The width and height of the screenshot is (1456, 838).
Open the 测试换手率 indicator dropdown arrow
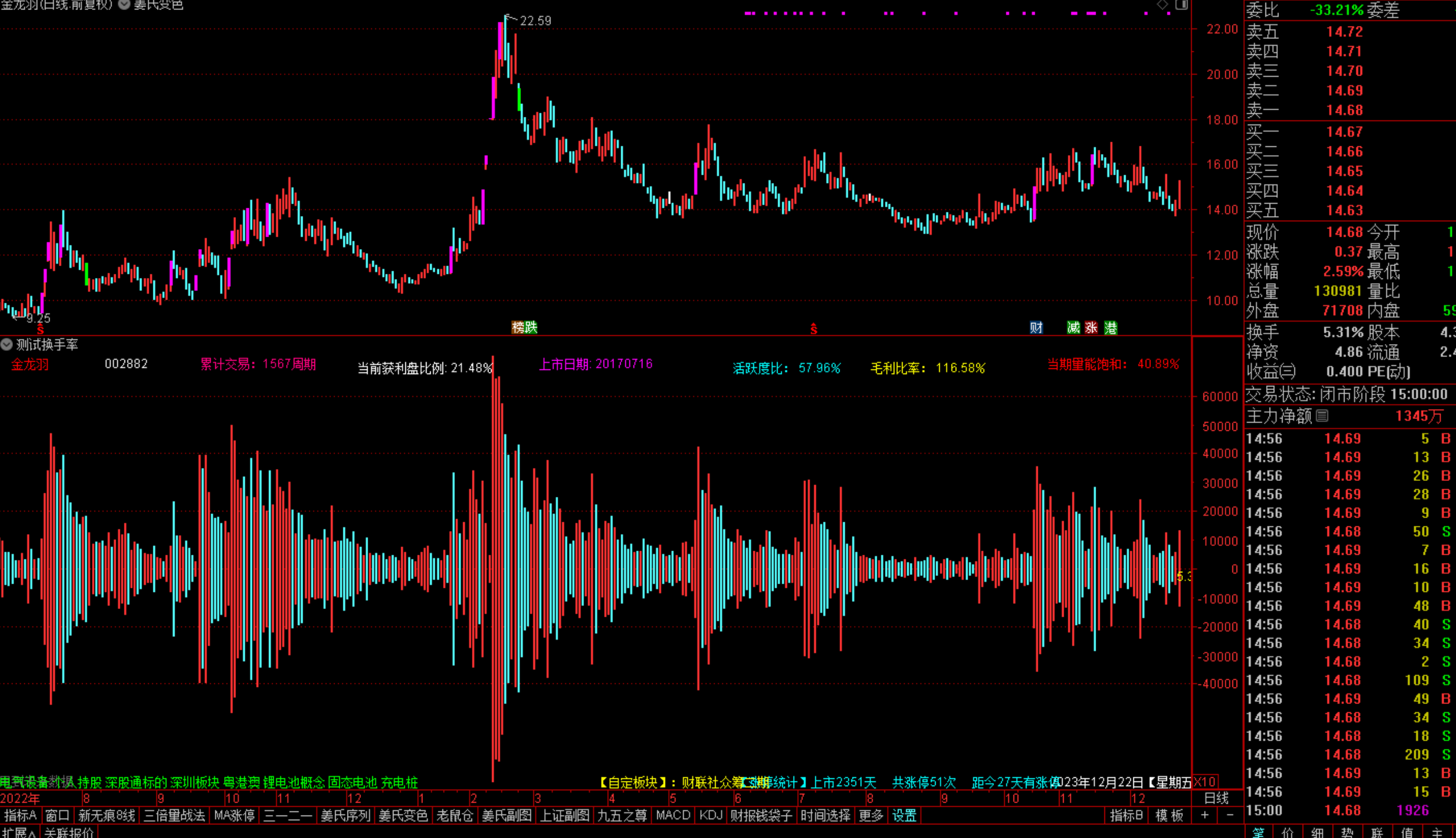click(6, 345)
